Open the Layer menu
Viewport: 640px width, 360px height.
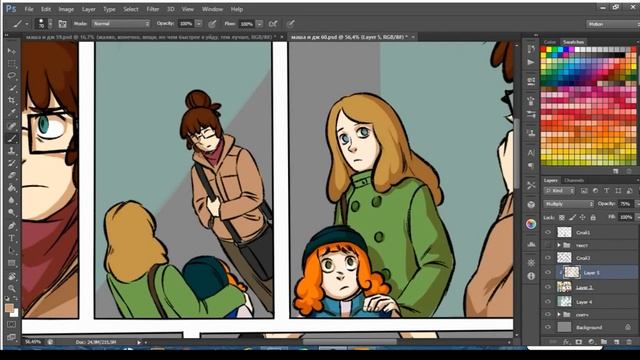(88, 9)
